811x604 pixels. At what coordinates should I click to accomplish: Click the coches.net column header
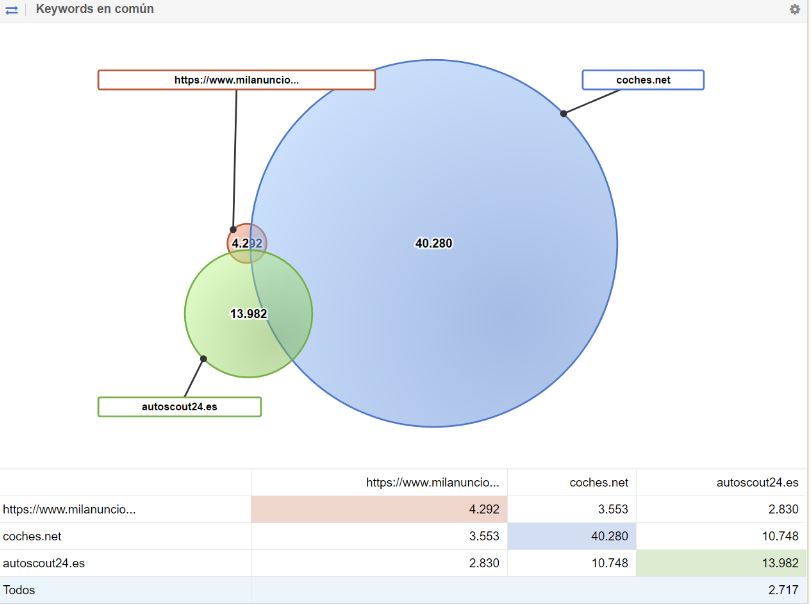[x=598, y=482]
